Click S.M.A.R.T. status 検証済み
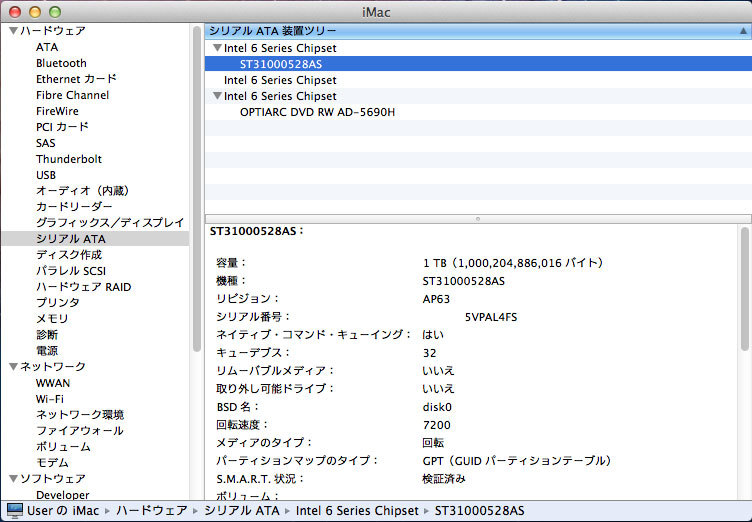The width and height of the screenshot is (752, 522). click(444, 479)
